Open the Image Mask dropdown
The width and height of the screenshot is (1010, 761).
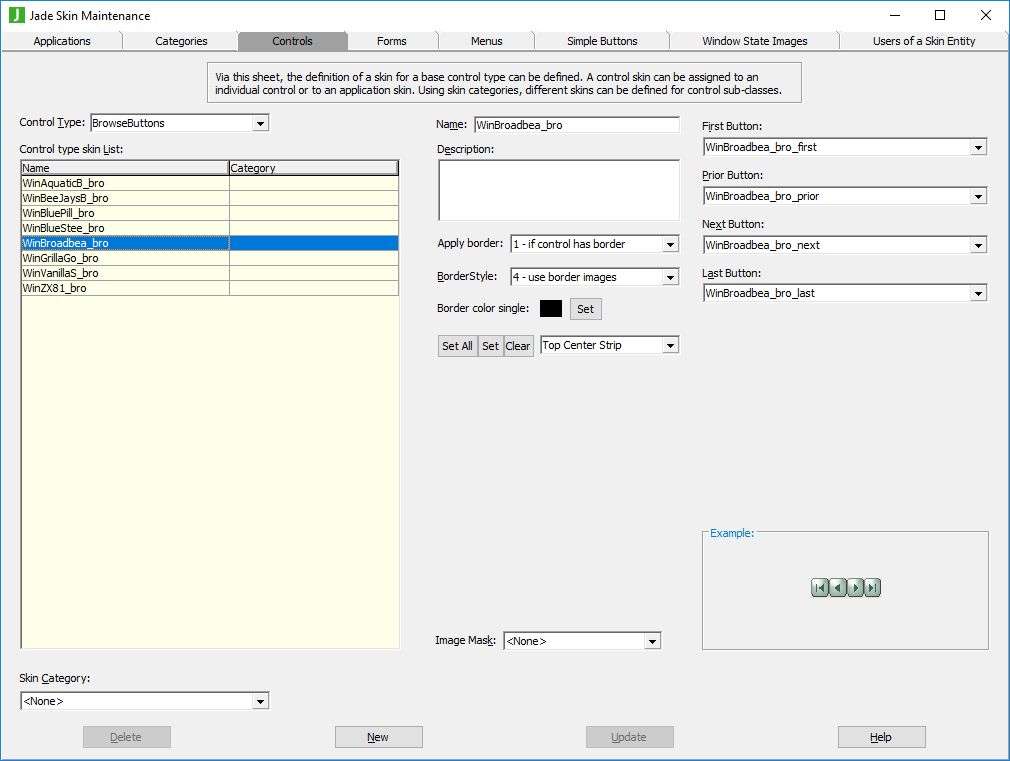click(x=652, y=641)
